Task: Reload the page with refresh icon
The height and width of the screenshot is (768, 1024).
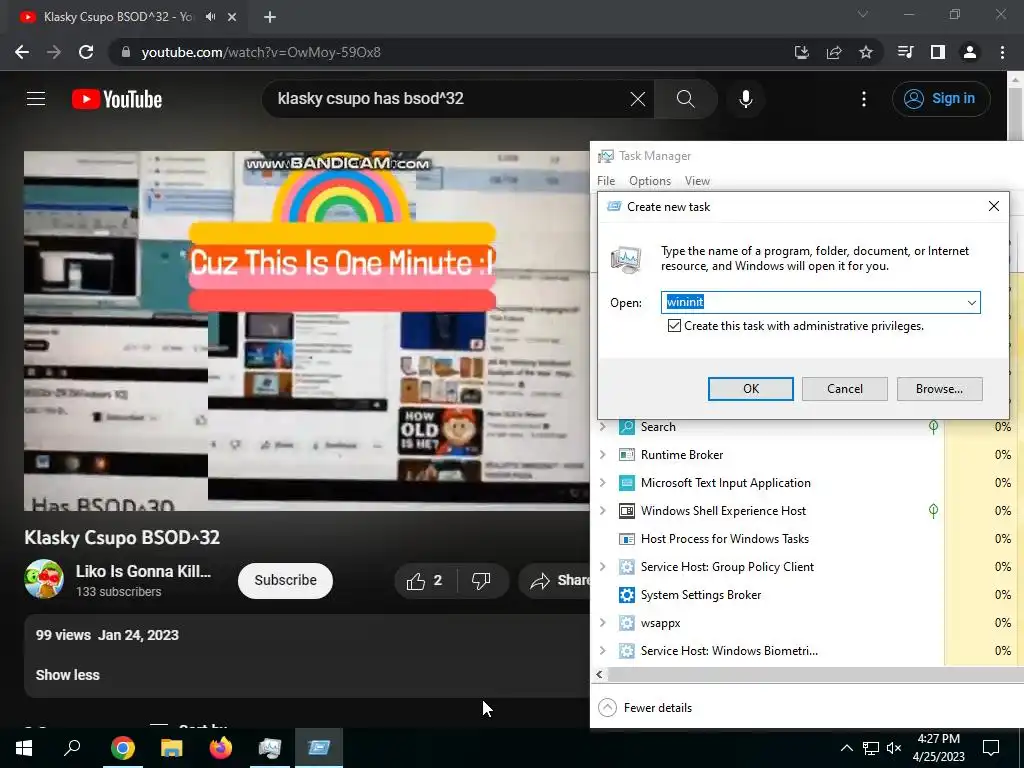Action: point(86,52)
